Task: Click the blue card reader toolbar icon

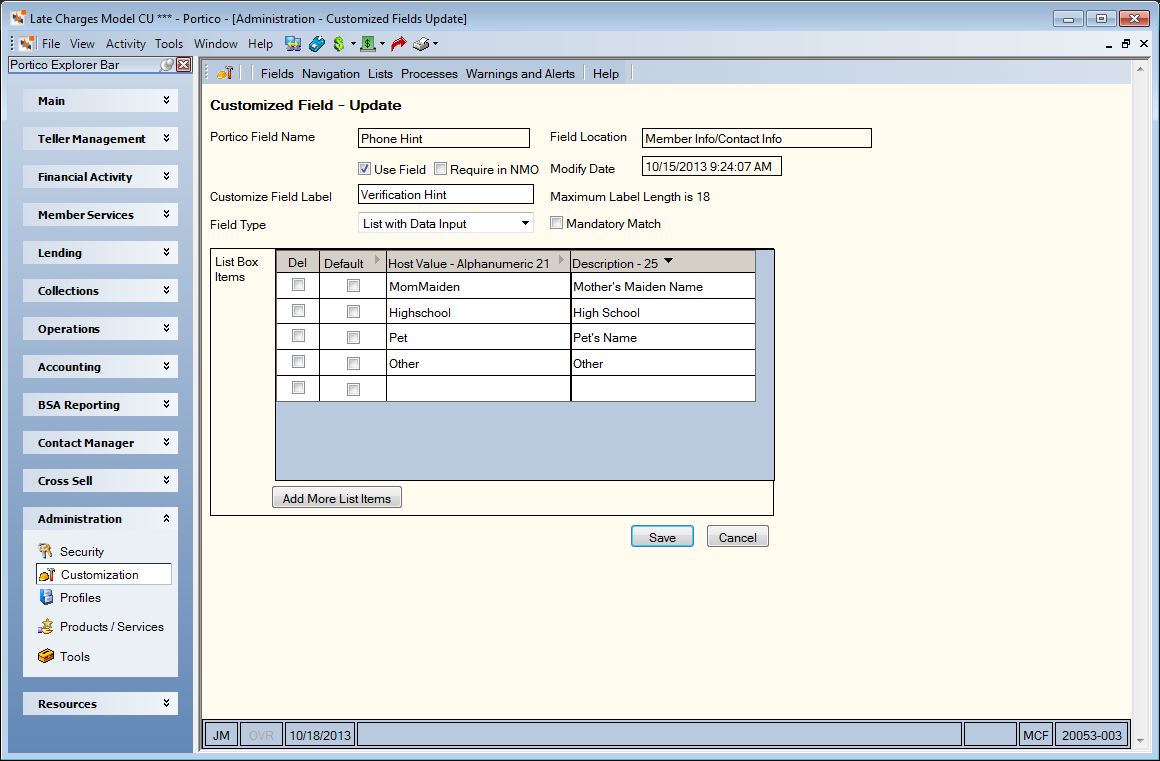Action: (x=317, y=44)
